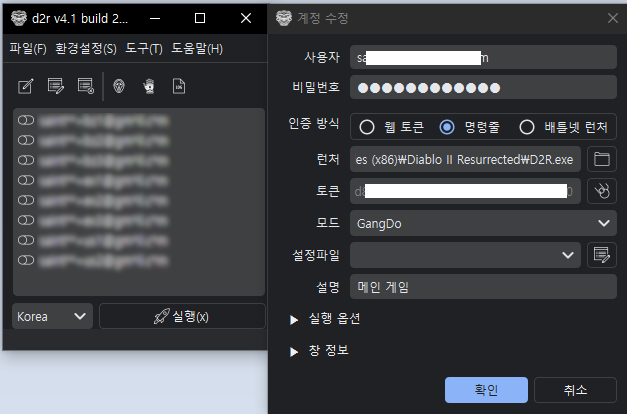Select the 배틀넷 런처 authentication option
The height and width of the screenshot is (414, 628).
coord(527,127)
